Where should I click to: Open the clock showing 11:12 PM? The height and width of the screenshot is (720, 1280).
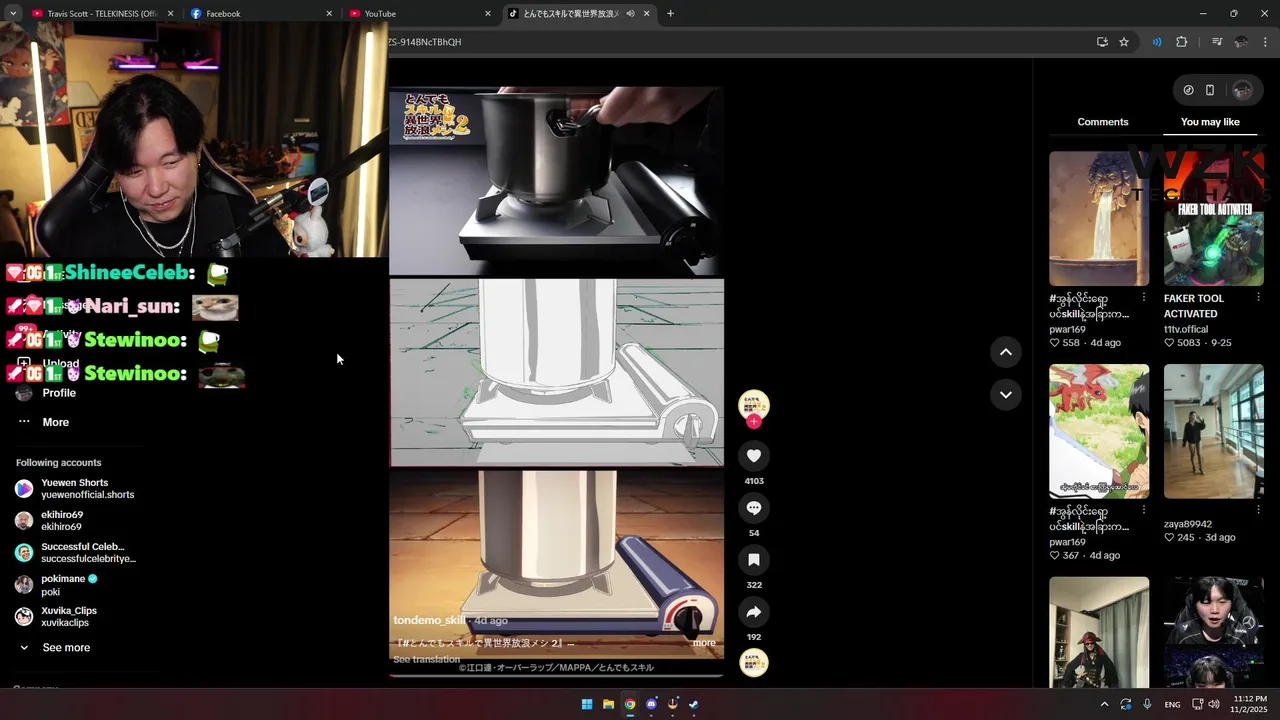[x=1250, y=704]
